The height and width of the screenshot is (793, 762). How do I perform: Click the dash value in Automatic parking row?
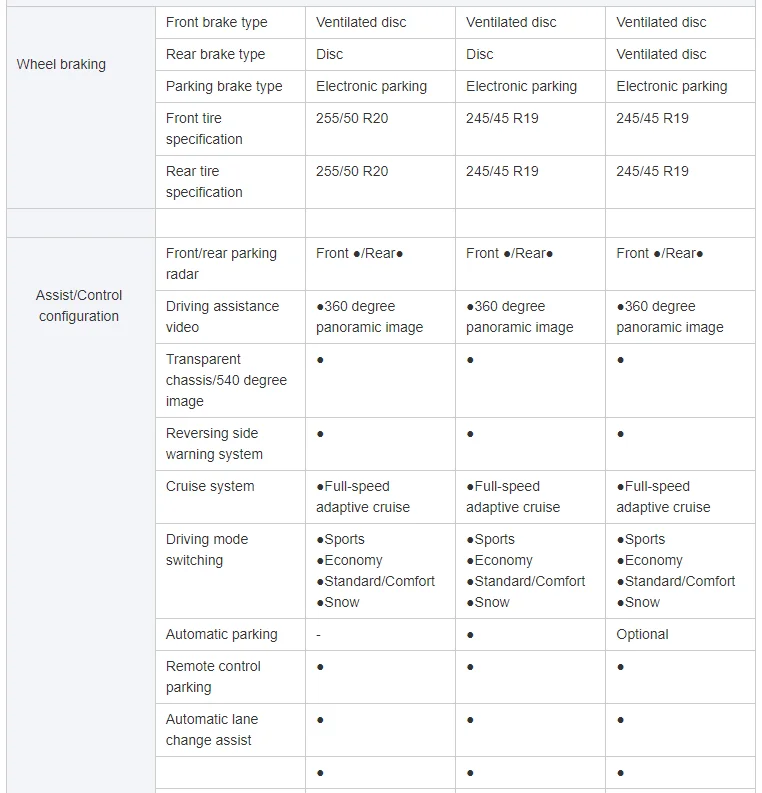click(318, 634)
